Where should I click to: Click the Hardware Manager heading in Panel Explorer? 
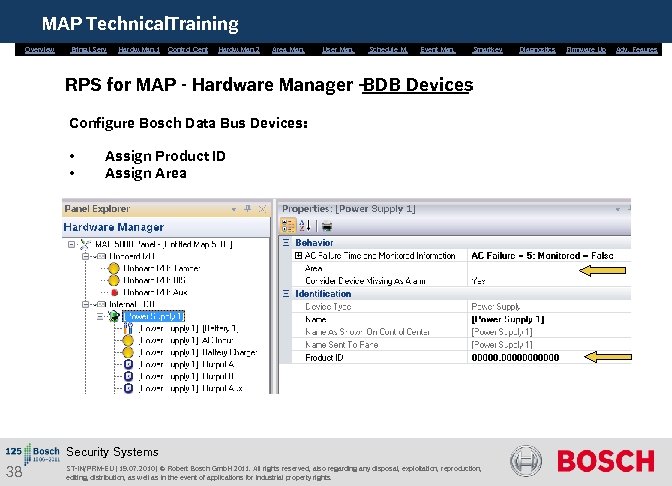pyautogui.click(x=114, y=227)
